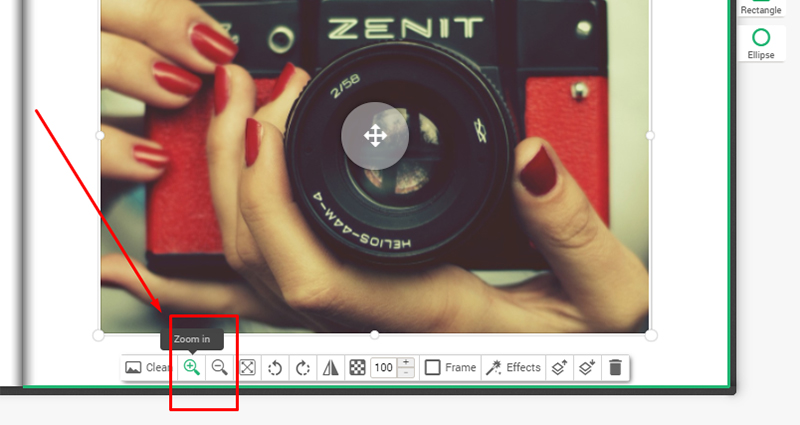The height and width of the screenshot is (425, 800).
Task: Rotate image counterclockwise
Action: (x=275, y=367)
